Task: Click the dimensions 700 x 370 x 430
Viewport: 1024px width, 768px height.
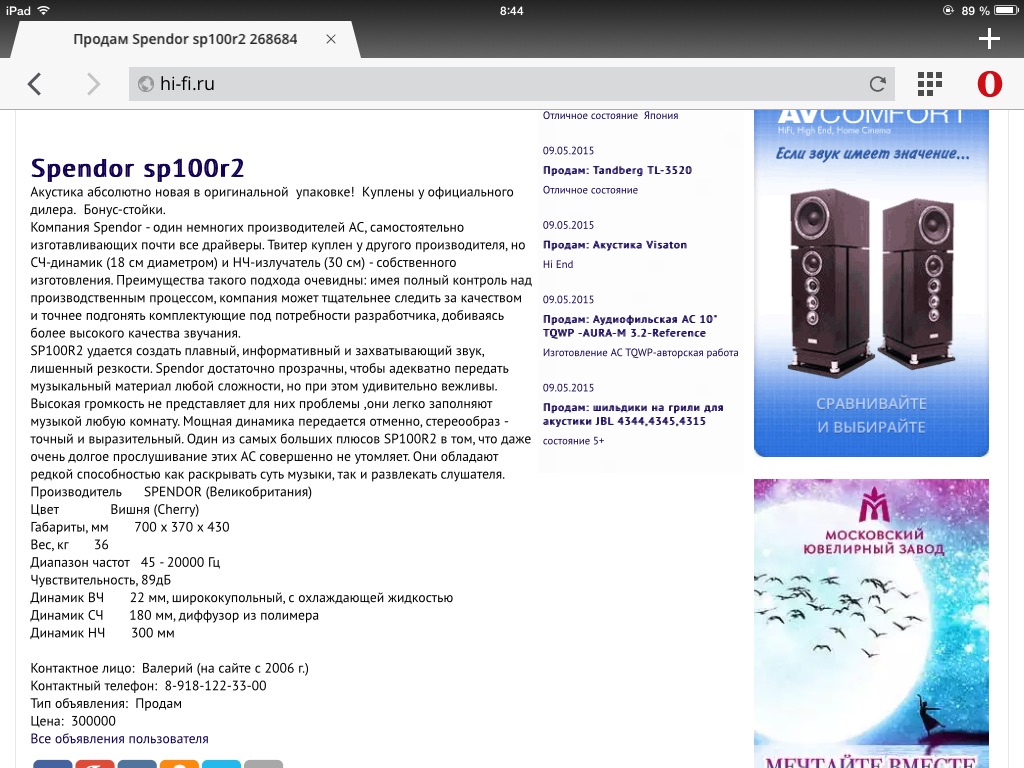Action: [x=182, y=527]
